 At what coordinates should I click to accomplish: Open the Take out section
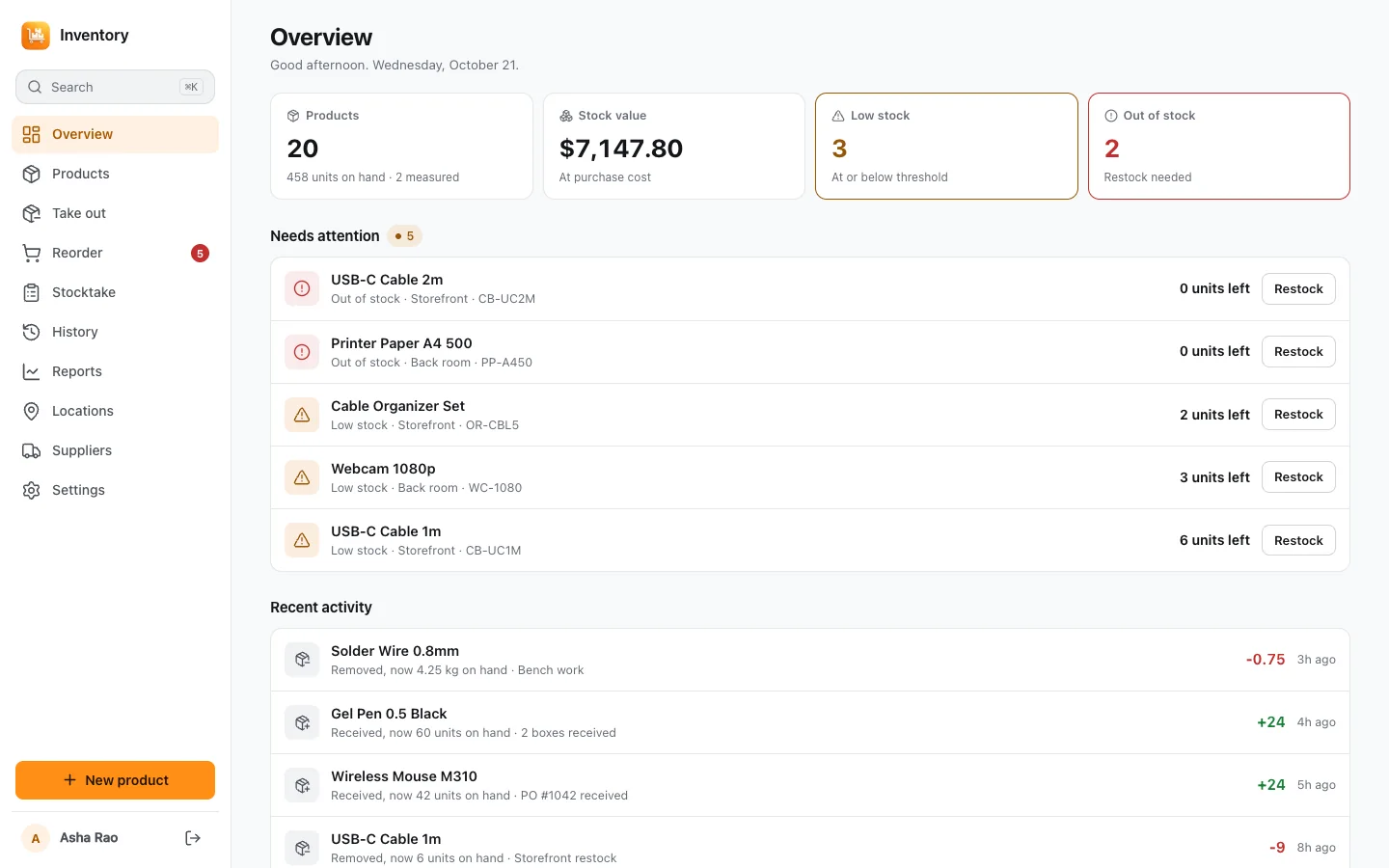point(116,213)
